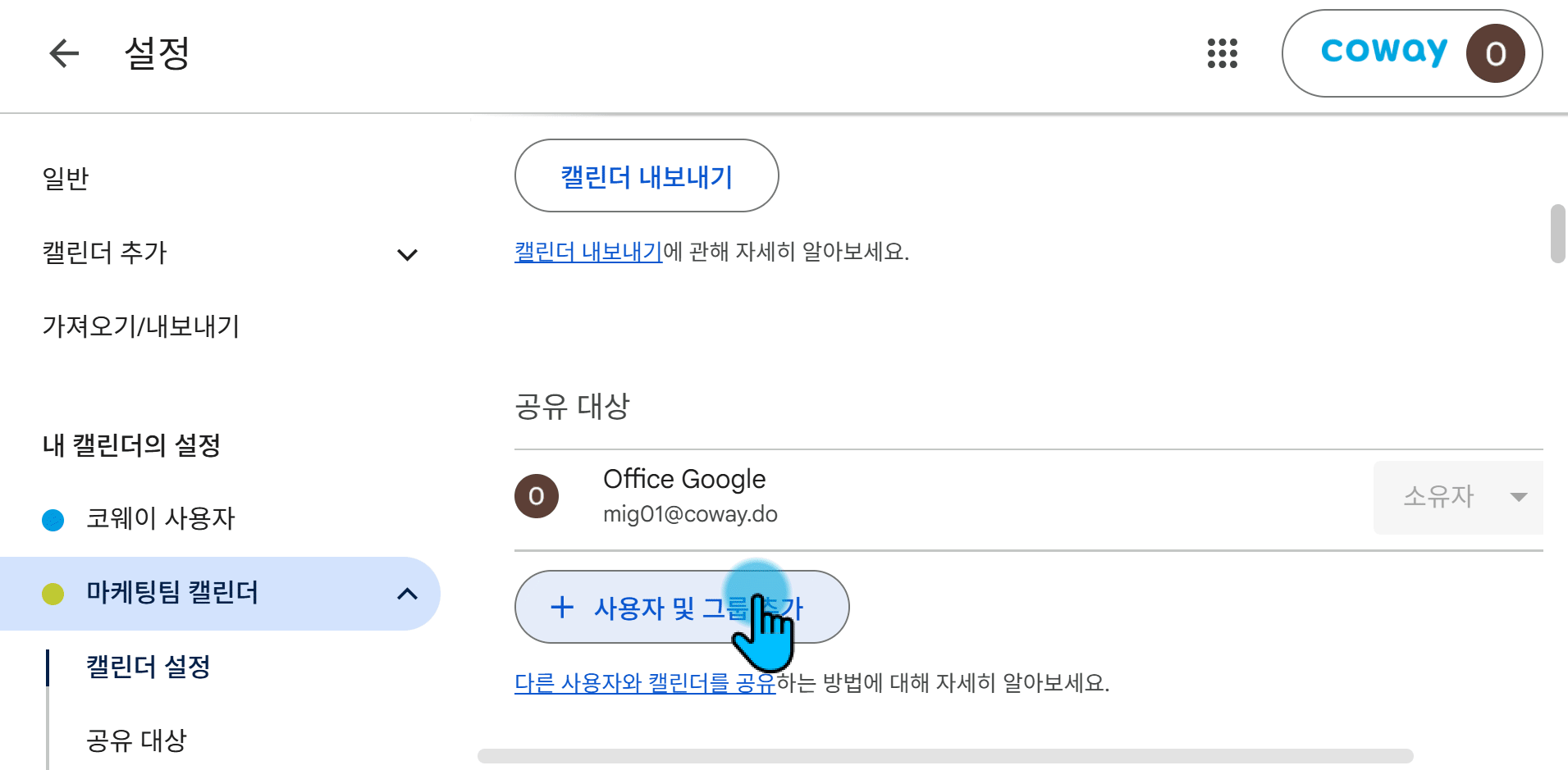Click 사용자 및 그룹 추가 button

click(682, 607)
